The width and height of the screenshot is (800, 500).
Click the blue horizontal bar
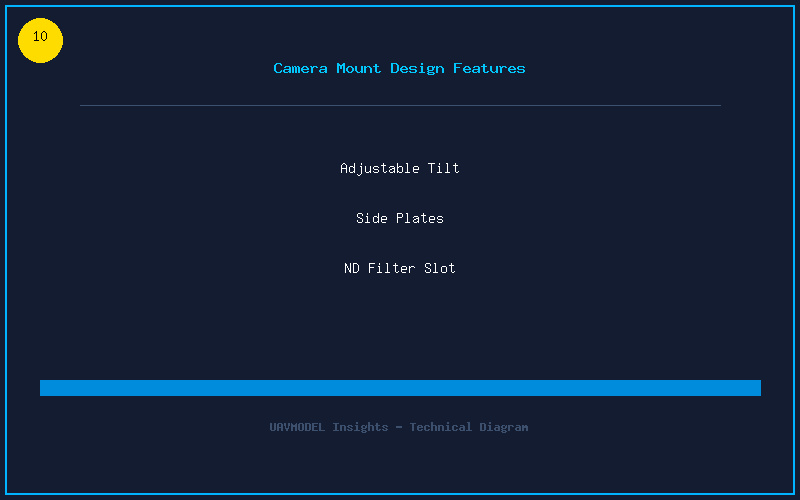click(x=401, y=388)
